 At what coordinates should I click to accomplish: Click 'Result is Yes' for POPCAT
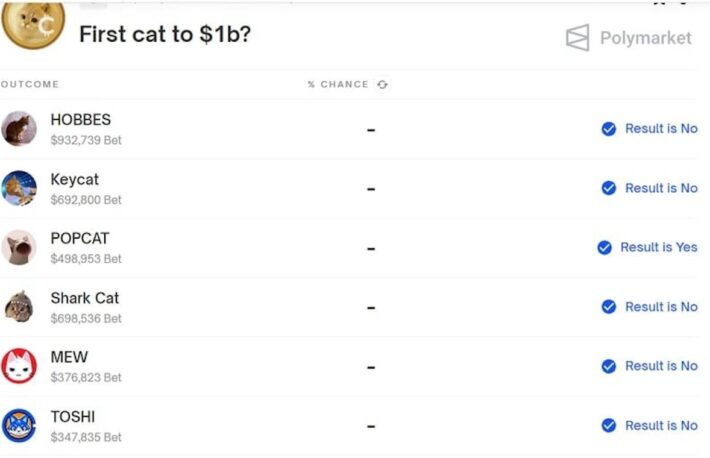tap(658, 247)
